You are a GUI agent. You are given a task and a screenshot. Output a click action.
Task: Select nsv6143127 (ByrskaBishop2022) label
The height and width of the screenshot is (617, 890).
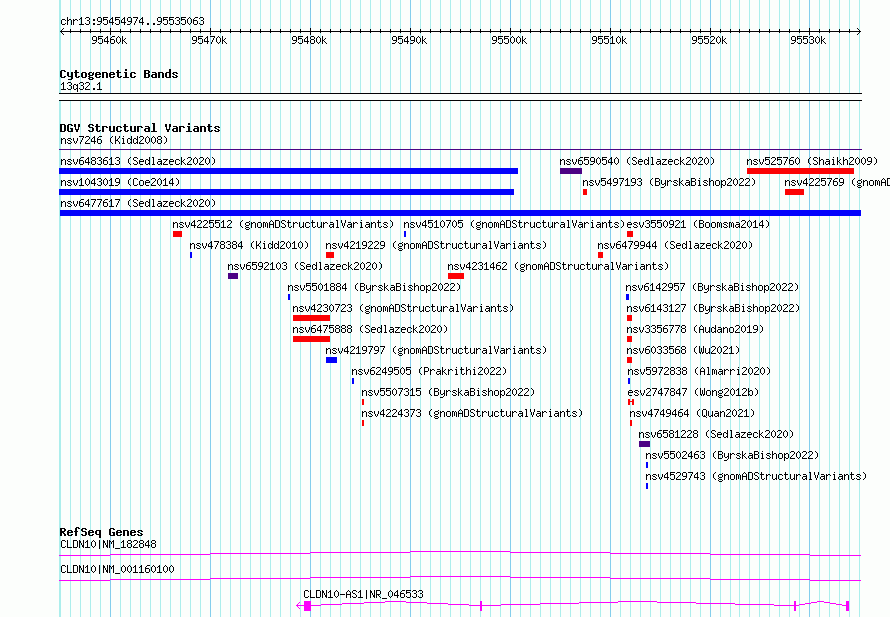pyautogui.click(x=713, y=308)
